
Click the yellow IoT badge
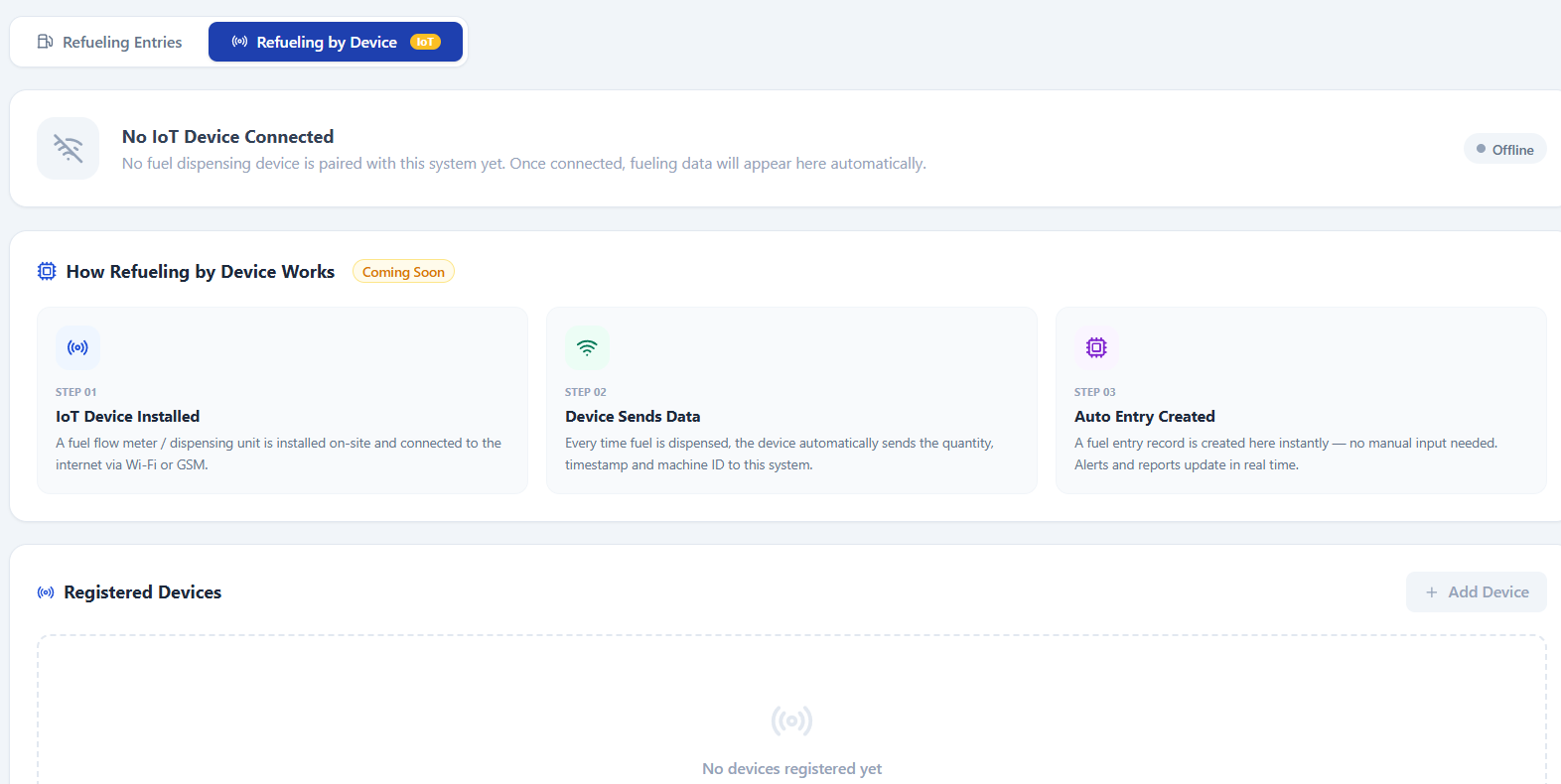[x=425, y=42]
